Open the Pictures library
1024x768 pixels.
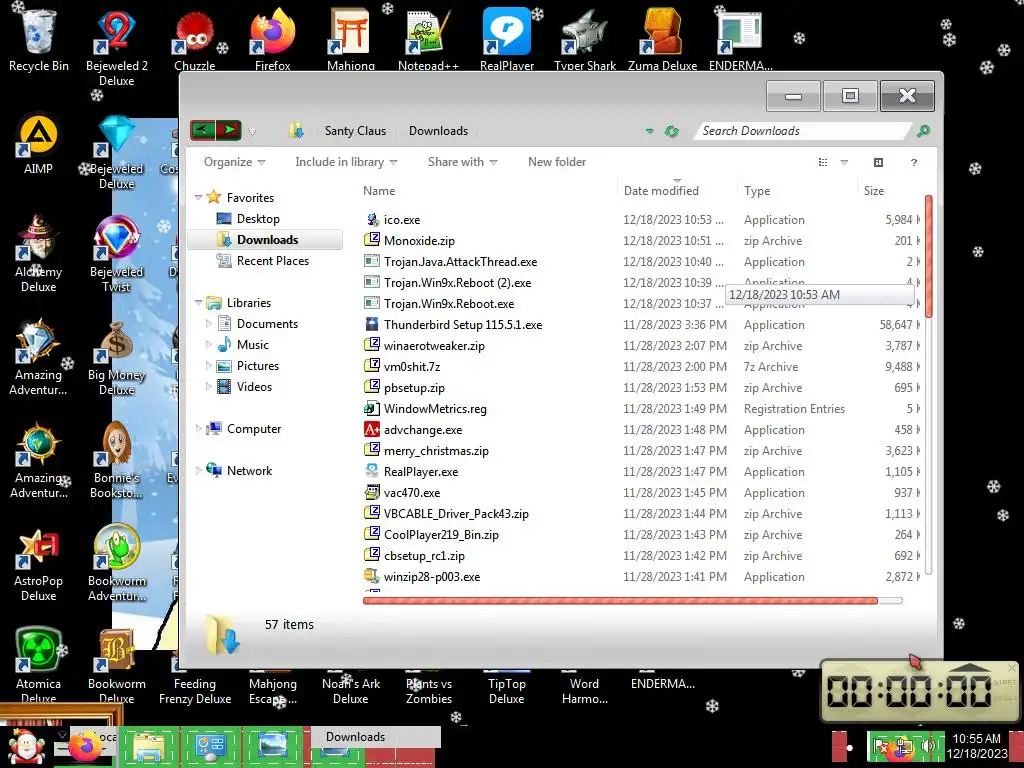click(248, 366)
